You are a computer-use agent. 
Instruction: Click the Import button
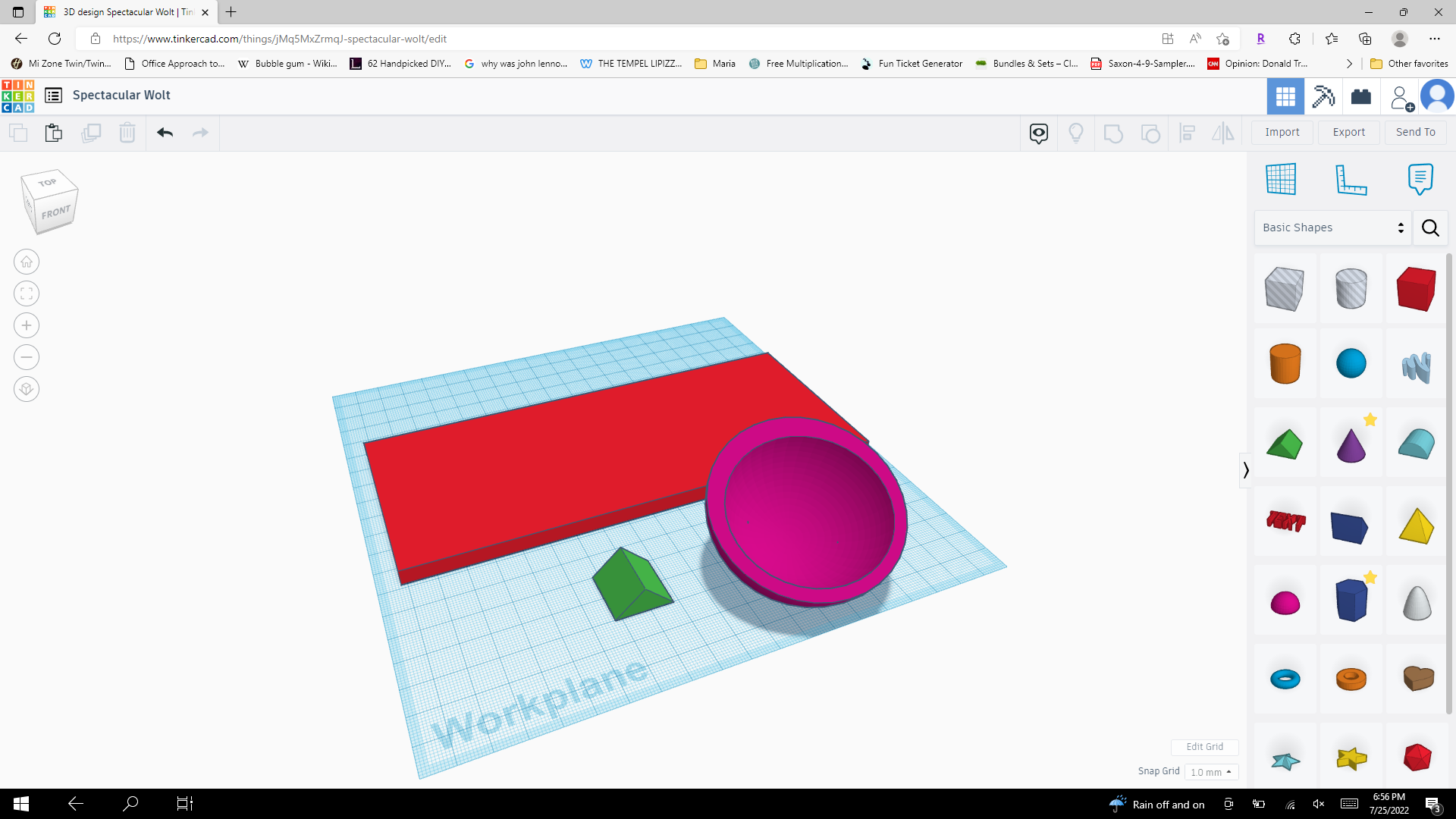click(x=1282, y=132)
